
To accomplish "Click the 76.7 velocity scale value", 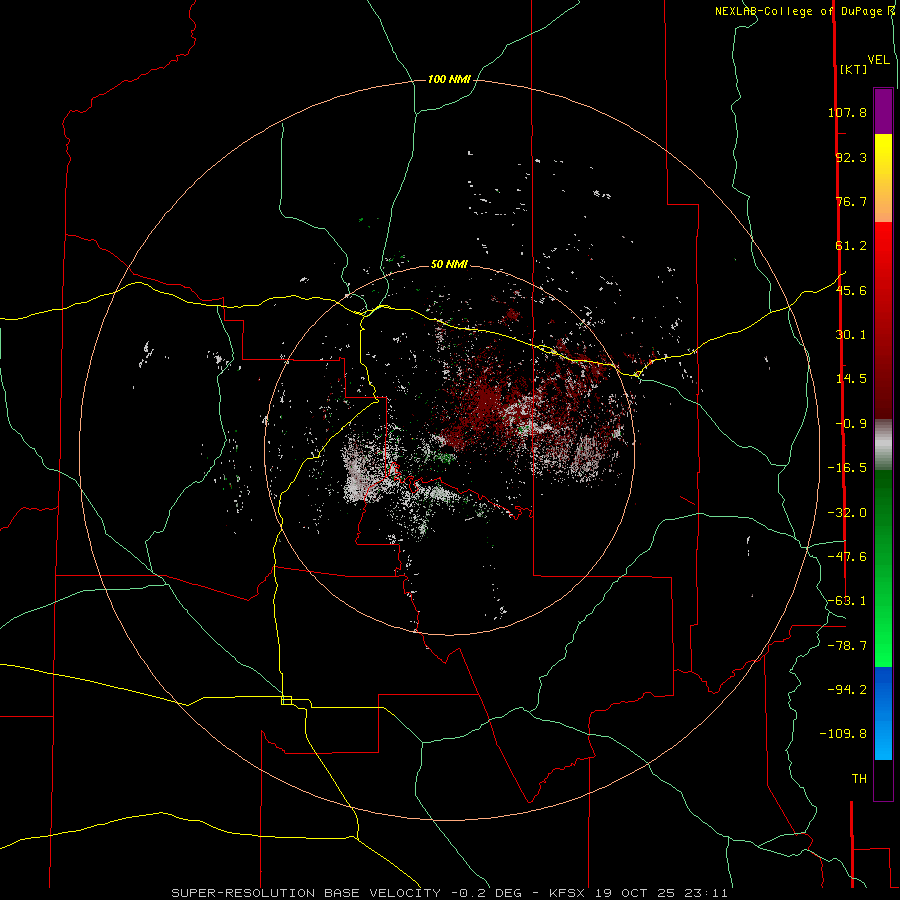I will (851, 201).
